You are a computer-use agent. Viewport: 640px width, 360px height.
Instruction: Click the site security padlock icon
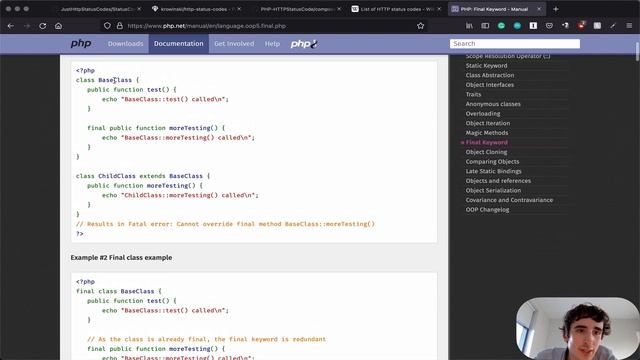click(x=119, y=26)
